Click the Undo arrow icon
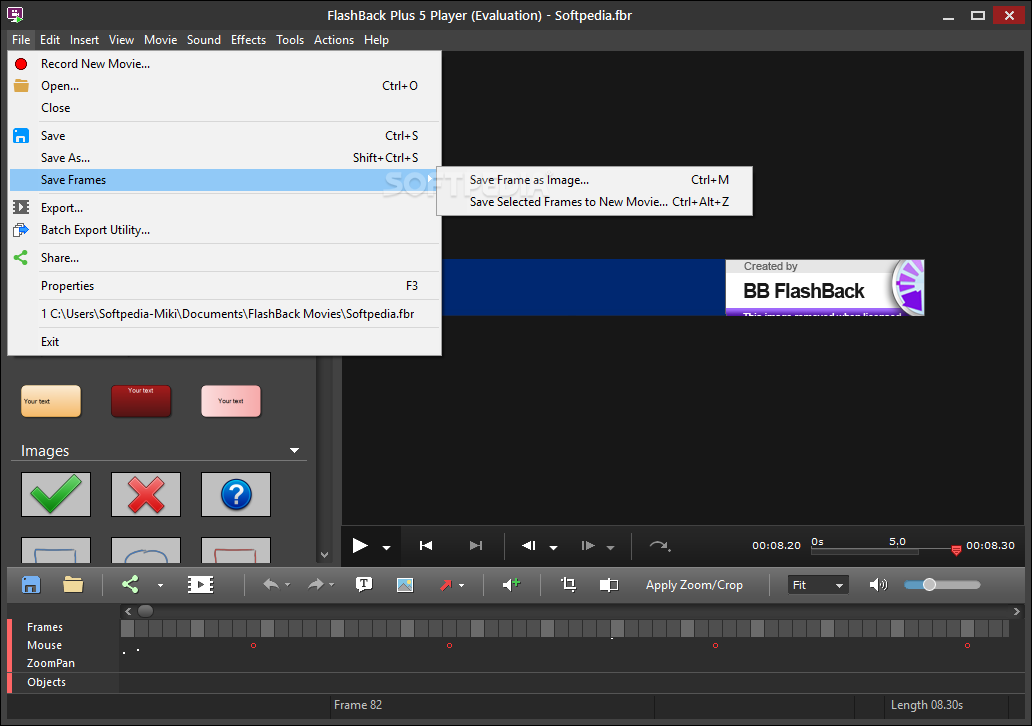The width and height of the screenshot is (1032, 726). 271,584
